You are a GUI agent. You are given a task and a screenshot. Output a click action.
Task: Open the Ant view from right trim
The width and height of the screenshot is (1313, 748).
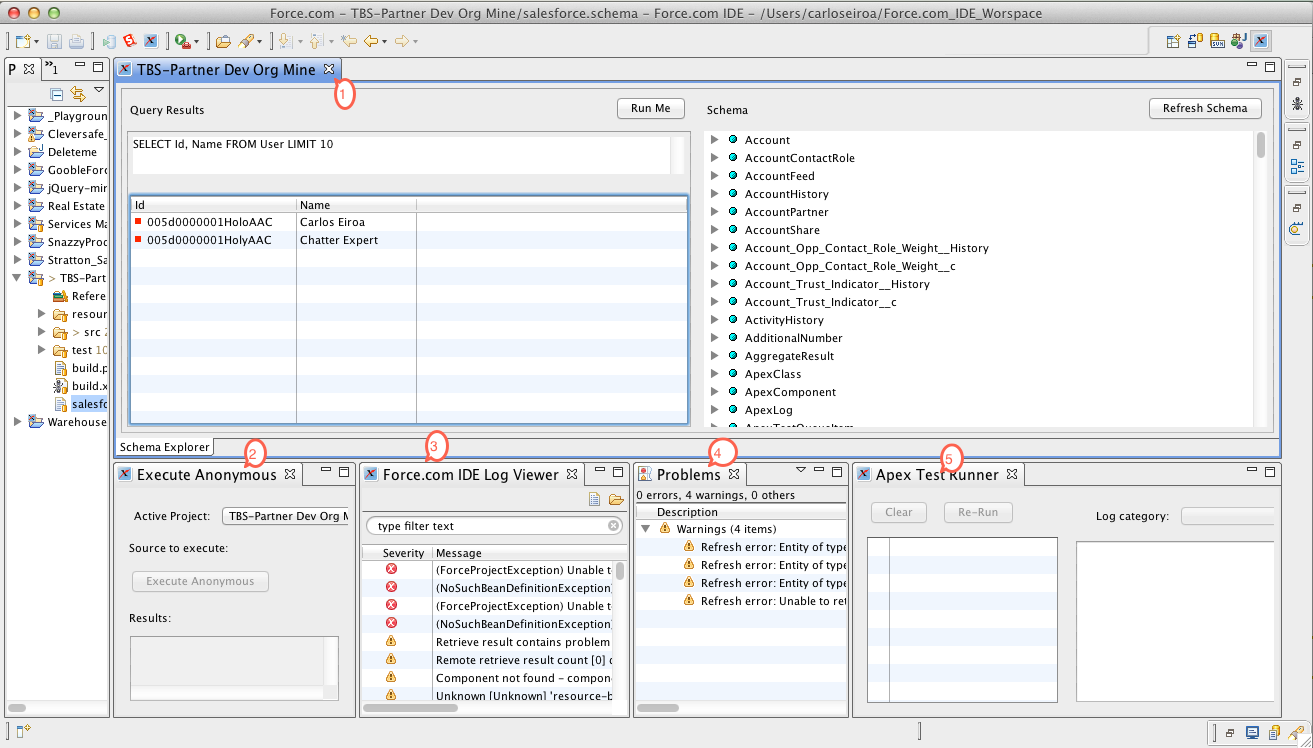click(1297, 103)
